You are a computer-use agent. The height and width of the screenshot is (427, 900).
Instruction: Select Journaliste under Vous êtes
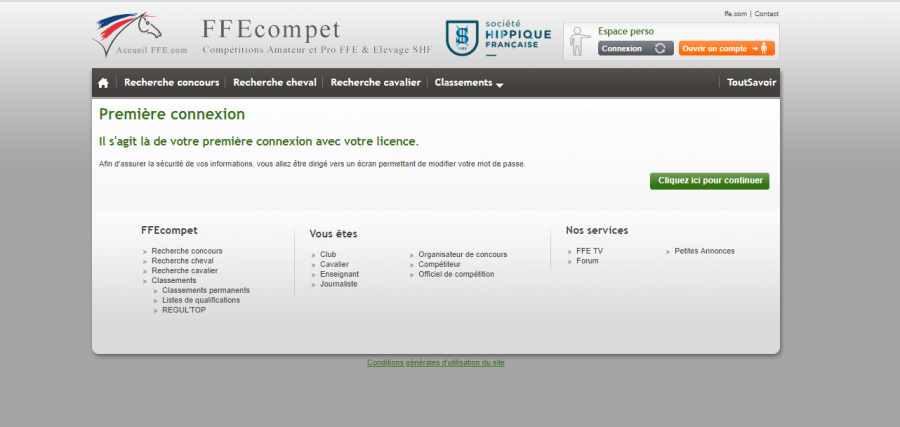click(339, 284)
